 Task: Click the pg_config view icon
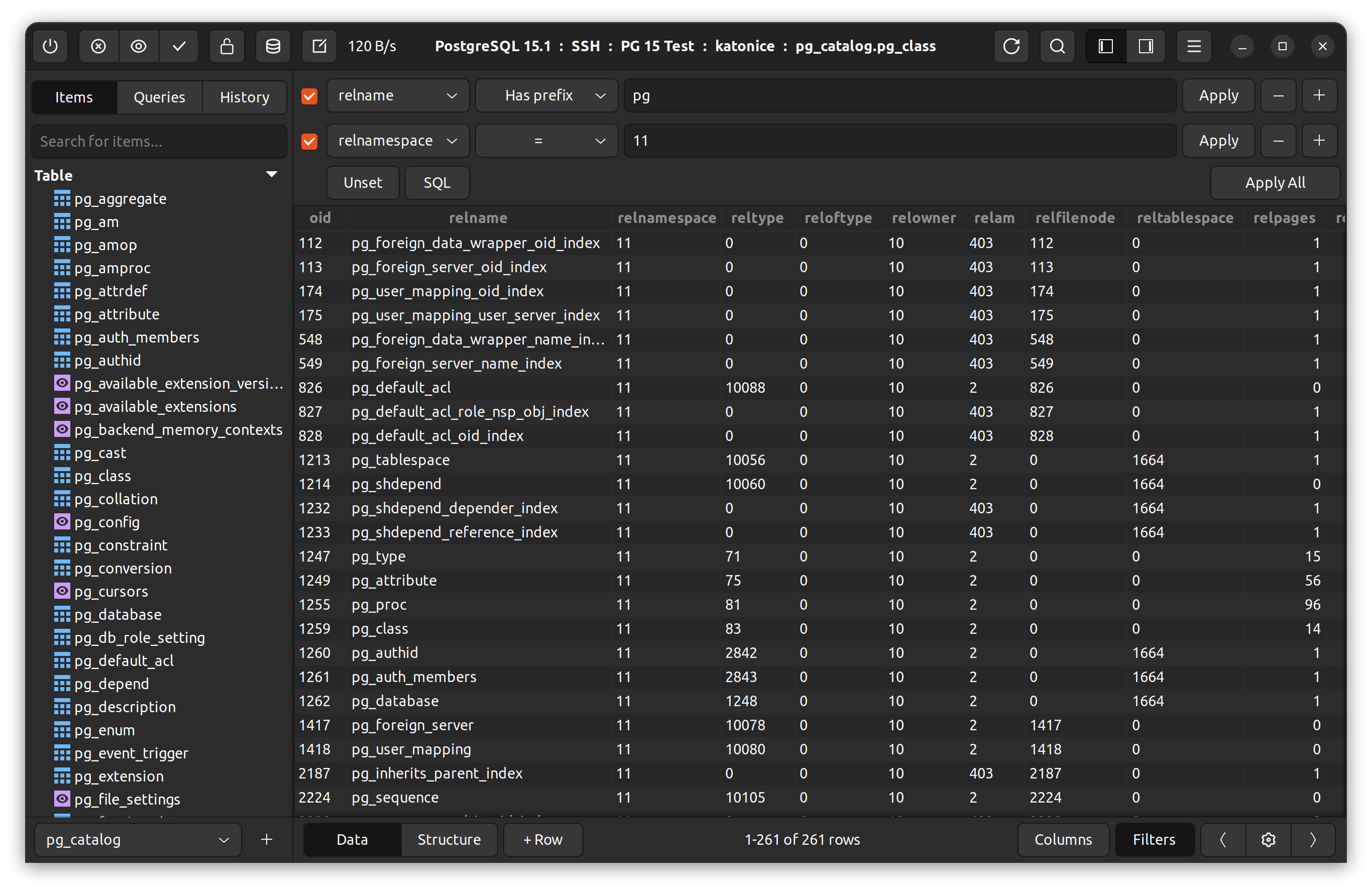click(x=62, y=521)
